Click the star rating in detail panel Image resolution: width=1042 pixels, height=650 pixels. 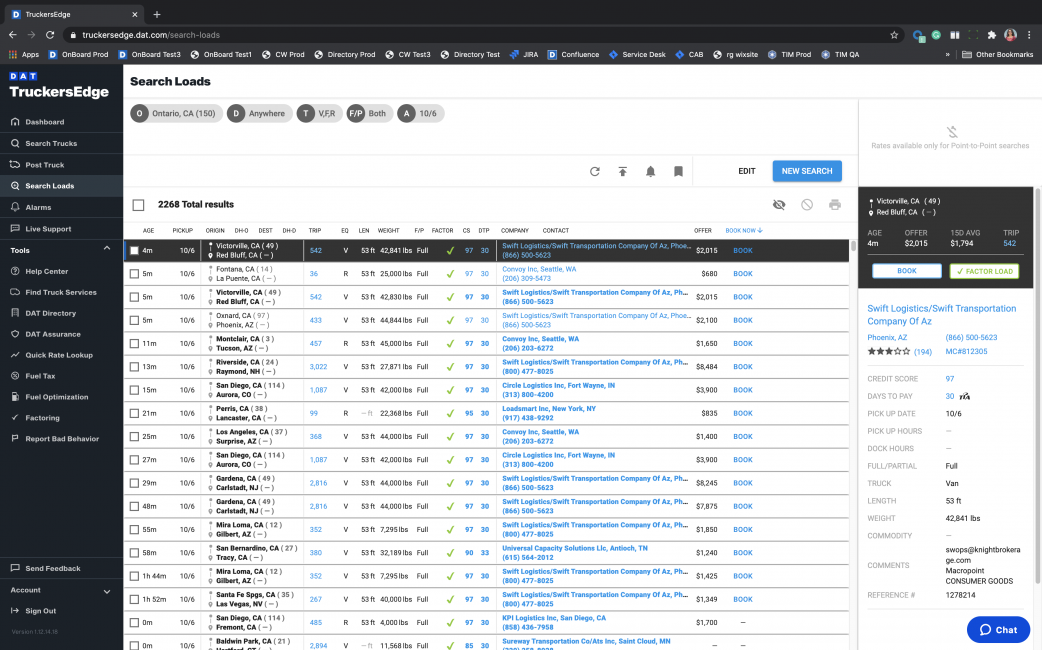tap(888, 352)
